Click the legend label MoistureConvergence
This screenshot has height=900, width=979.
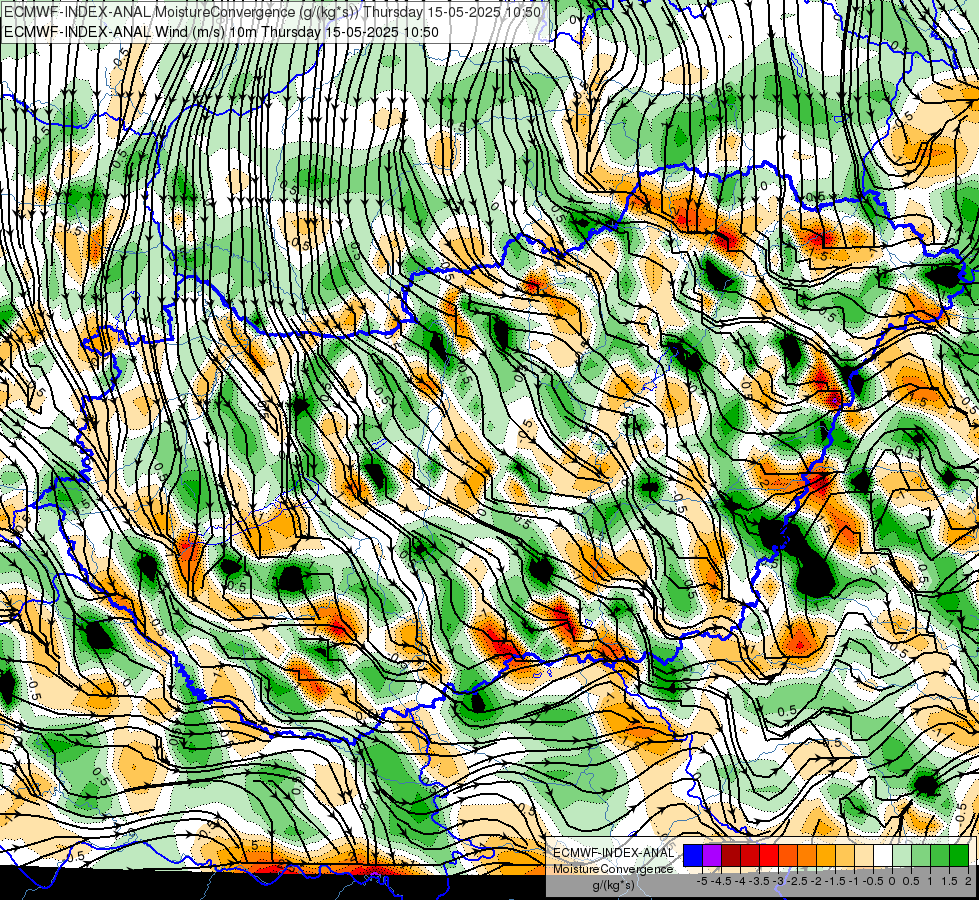pos(613,869)
